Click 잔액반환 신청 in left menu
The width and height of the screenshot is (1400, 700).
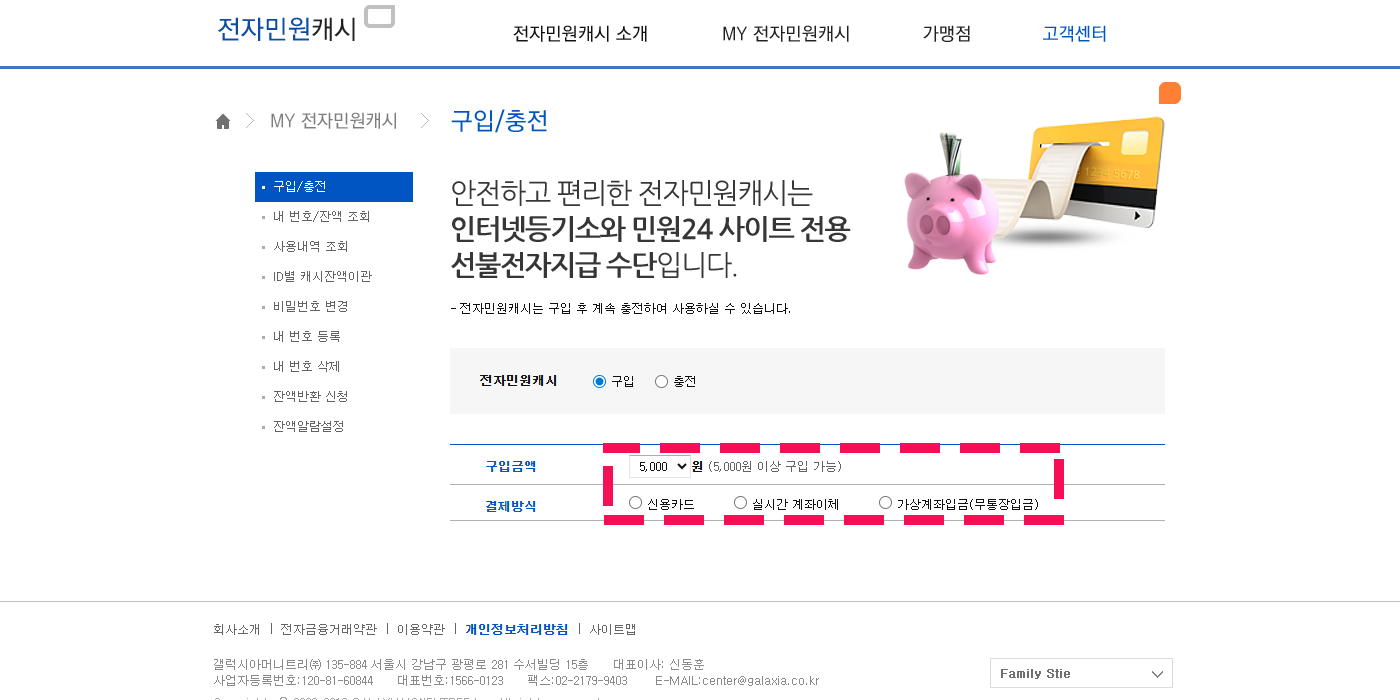coord(310,396)
